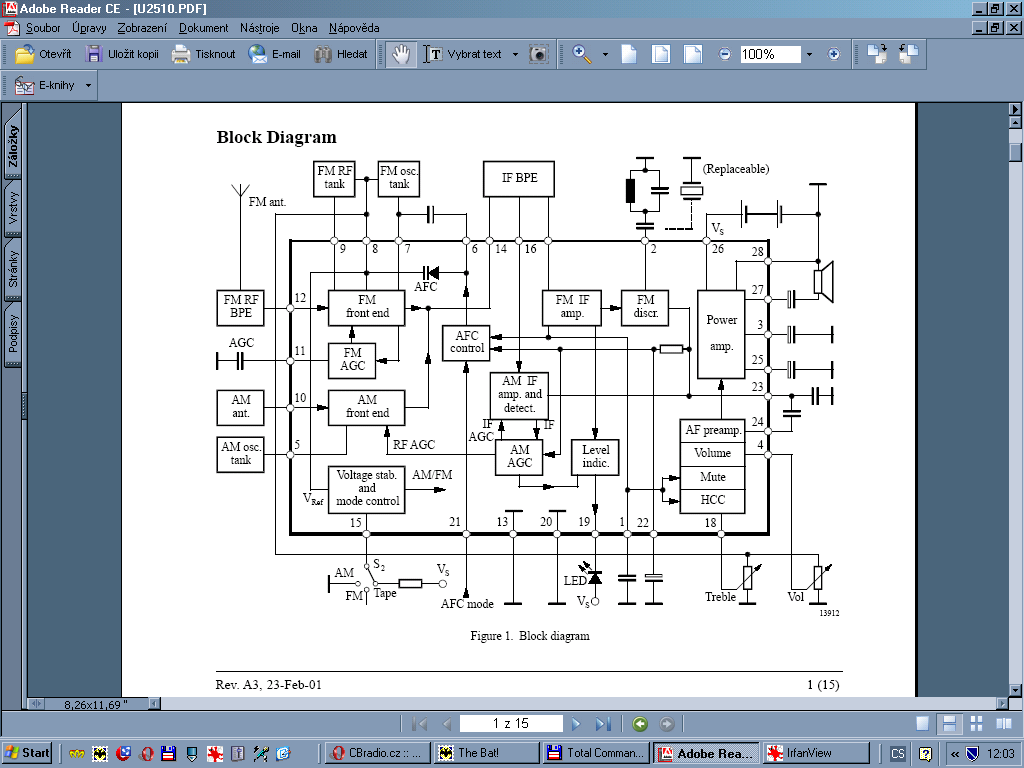Image resolution: width=1024 pixels, height=768 pixels.
Task: Activate the Vybrat text tool
Action: (463, 54)
